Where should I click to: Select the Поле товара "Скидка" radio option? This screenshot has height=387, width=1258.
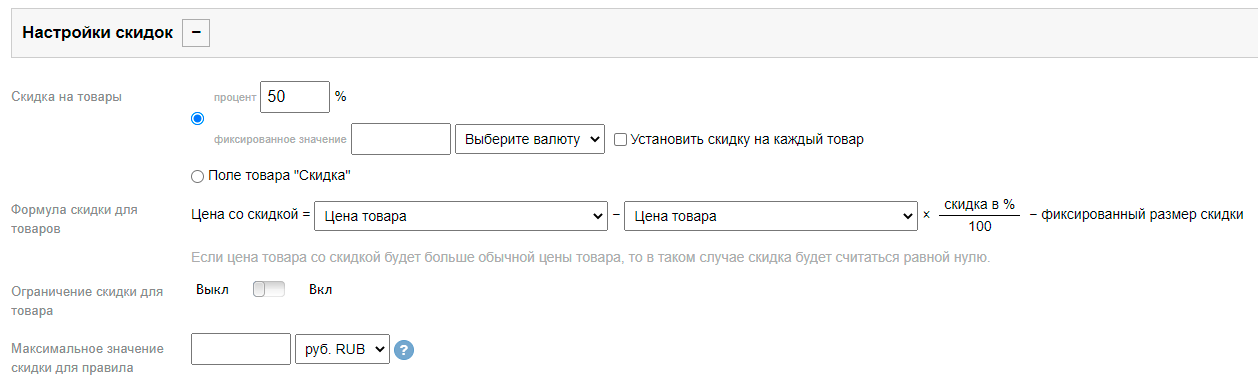point(197,176)
